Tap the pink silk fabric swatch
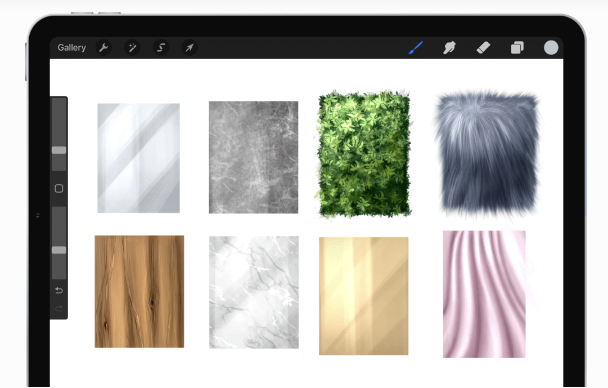This screenshot has width=608, height=388. click(x=484, y=294)
